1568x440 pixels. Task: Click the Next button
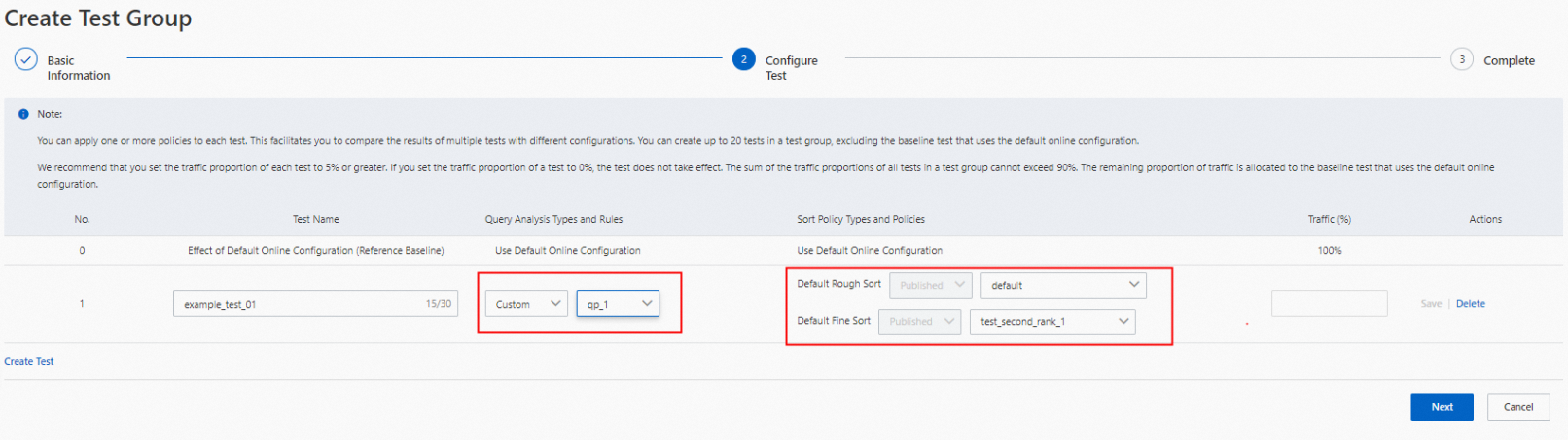click(1442, 407)
